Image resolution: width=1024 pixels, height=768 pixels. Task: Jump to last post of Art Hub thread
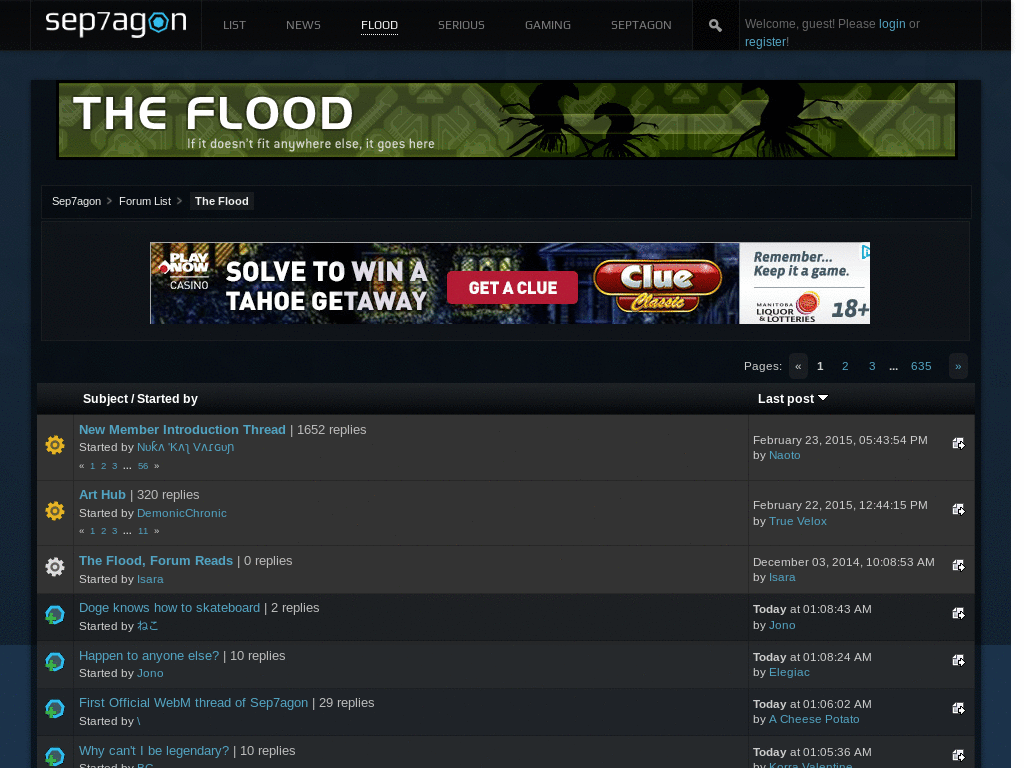pyautogui.click(x=958, y=509)
